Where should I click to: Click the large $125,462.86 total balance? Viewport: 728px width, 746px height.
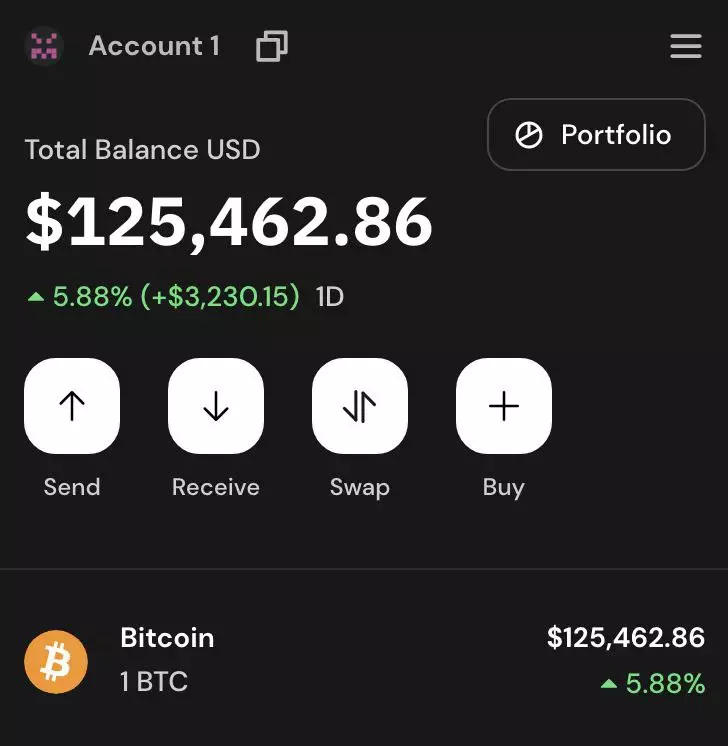(x=229, y=222)
